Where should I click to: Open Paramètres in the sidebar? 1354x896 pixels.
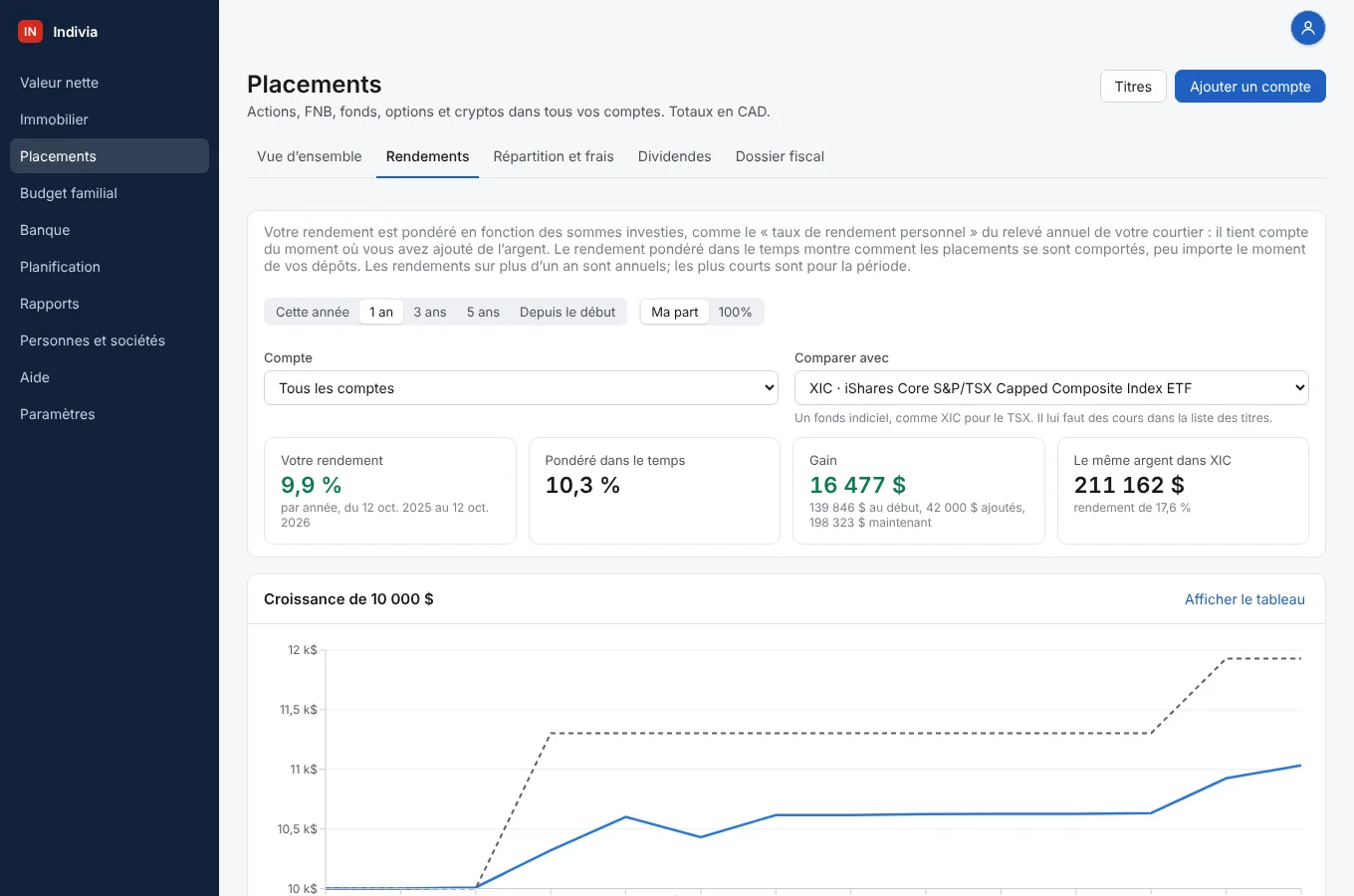pos(110,414)
